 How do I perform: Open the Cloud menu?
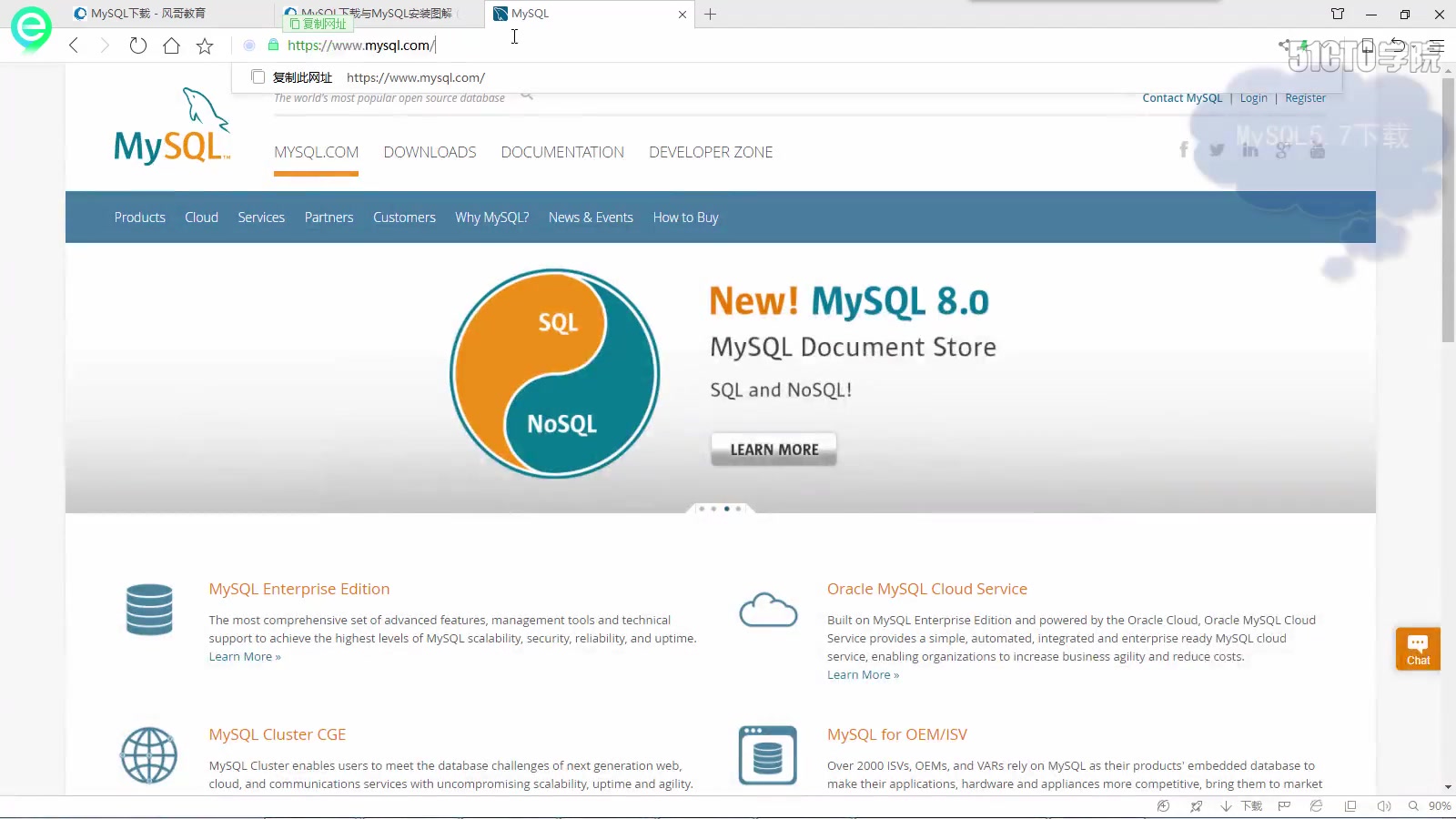pos(201,217)
